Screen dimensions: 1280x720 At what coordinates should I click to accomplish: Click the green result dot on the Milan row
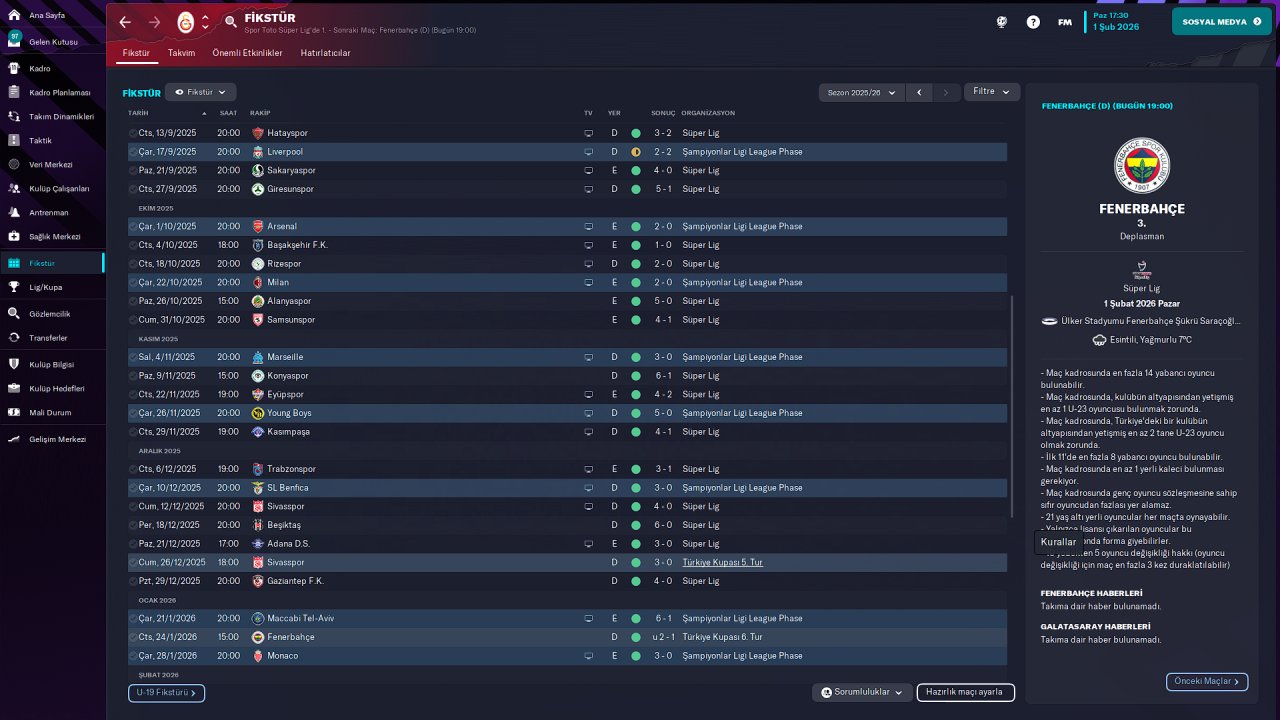(x=636, y=283)
